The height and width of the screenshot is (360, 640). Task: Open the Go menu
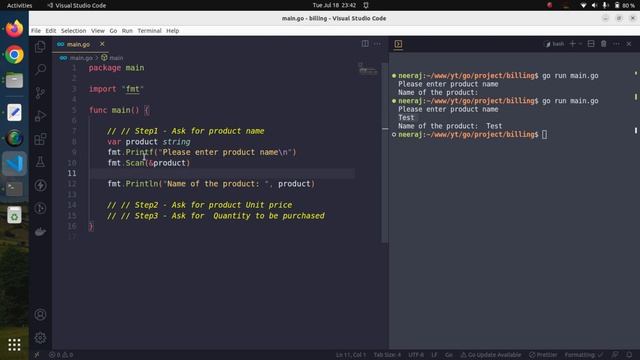pyautogui.click(x=113, y=31)
